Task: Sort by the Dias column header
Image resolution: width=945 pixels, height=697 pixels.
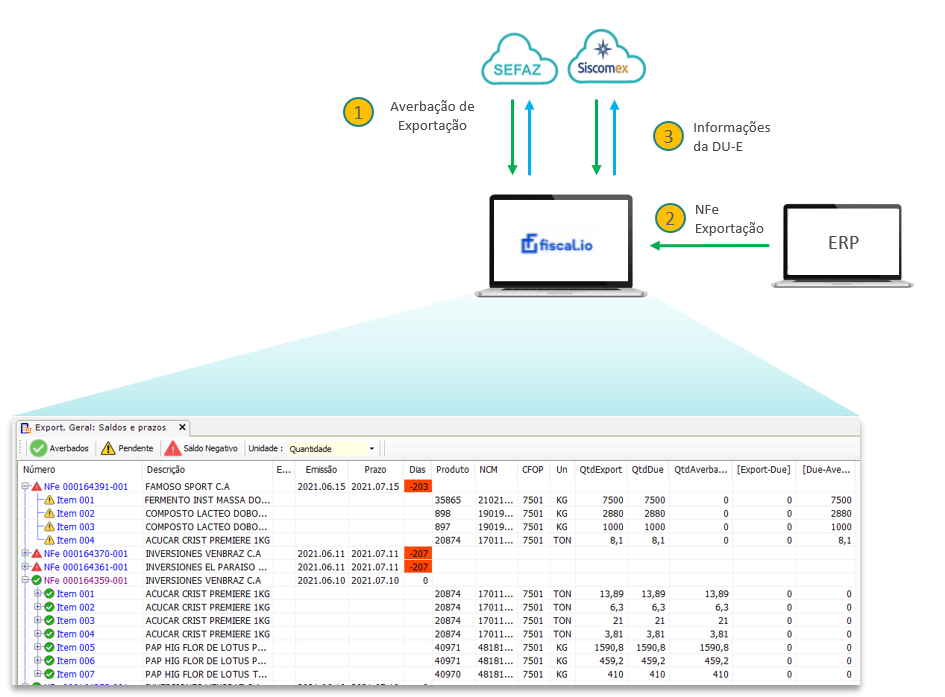Action: pyautogui.click(x=417, y=469)
